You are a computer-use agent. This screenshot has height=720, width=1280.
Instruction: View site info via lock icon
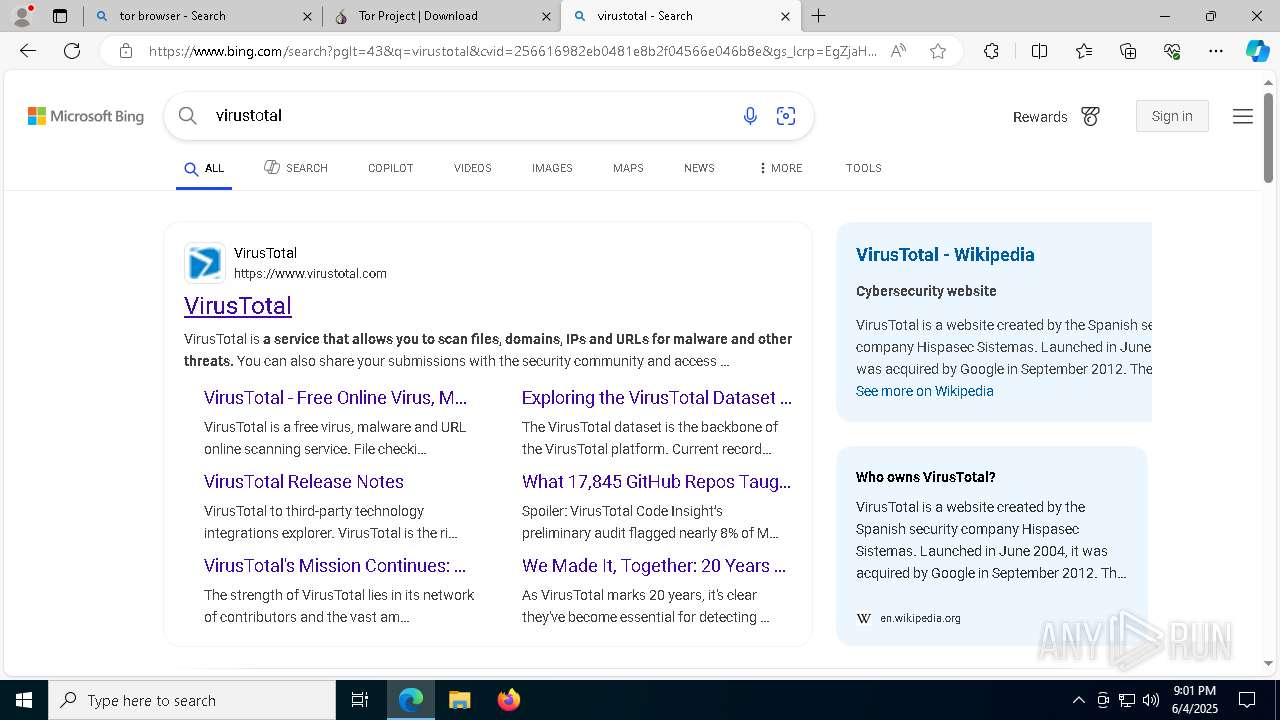click(x=126, y=51)
